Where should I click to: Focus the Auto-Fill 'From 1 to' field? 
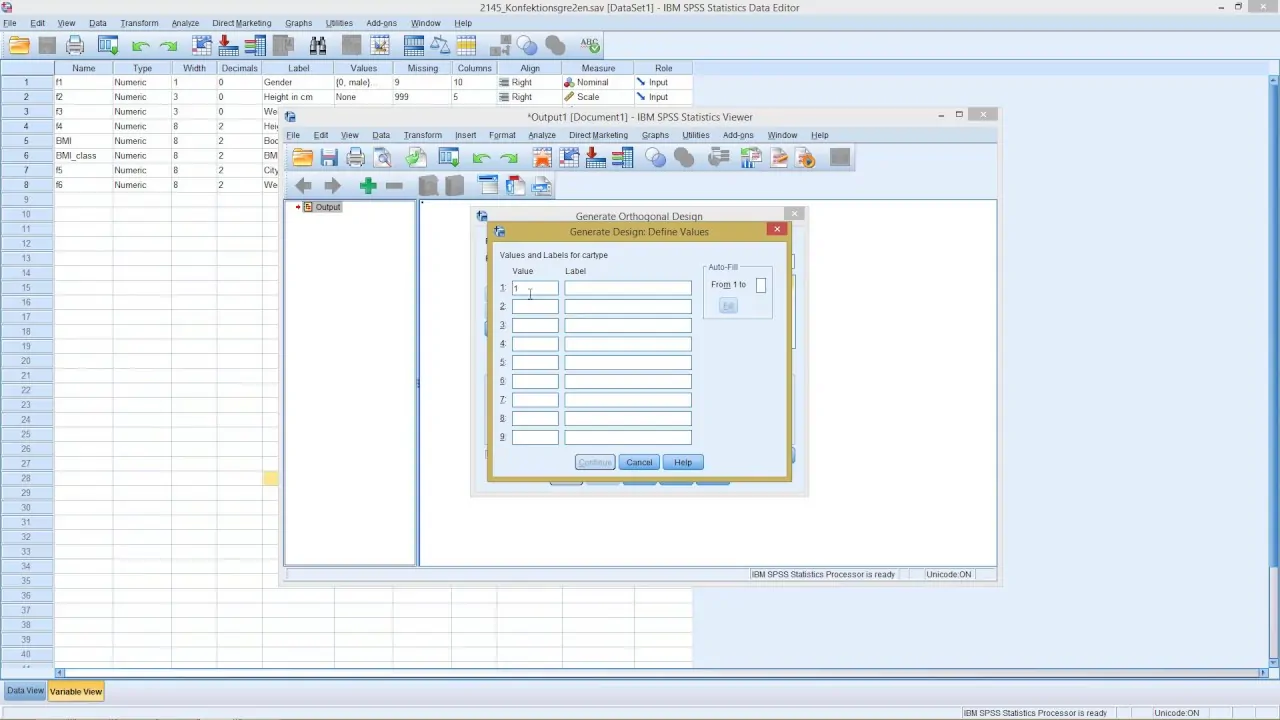761,285
